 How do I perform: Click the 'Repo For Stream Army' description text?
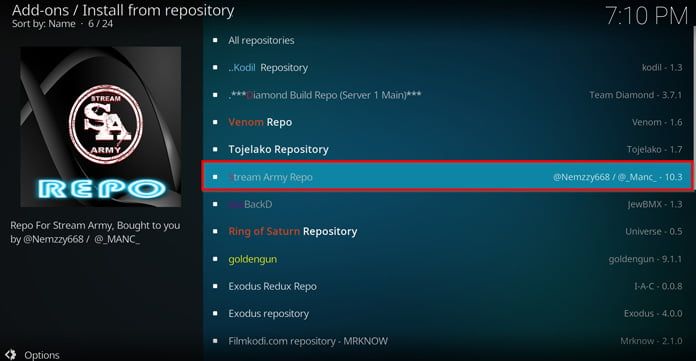coord(95,232)
